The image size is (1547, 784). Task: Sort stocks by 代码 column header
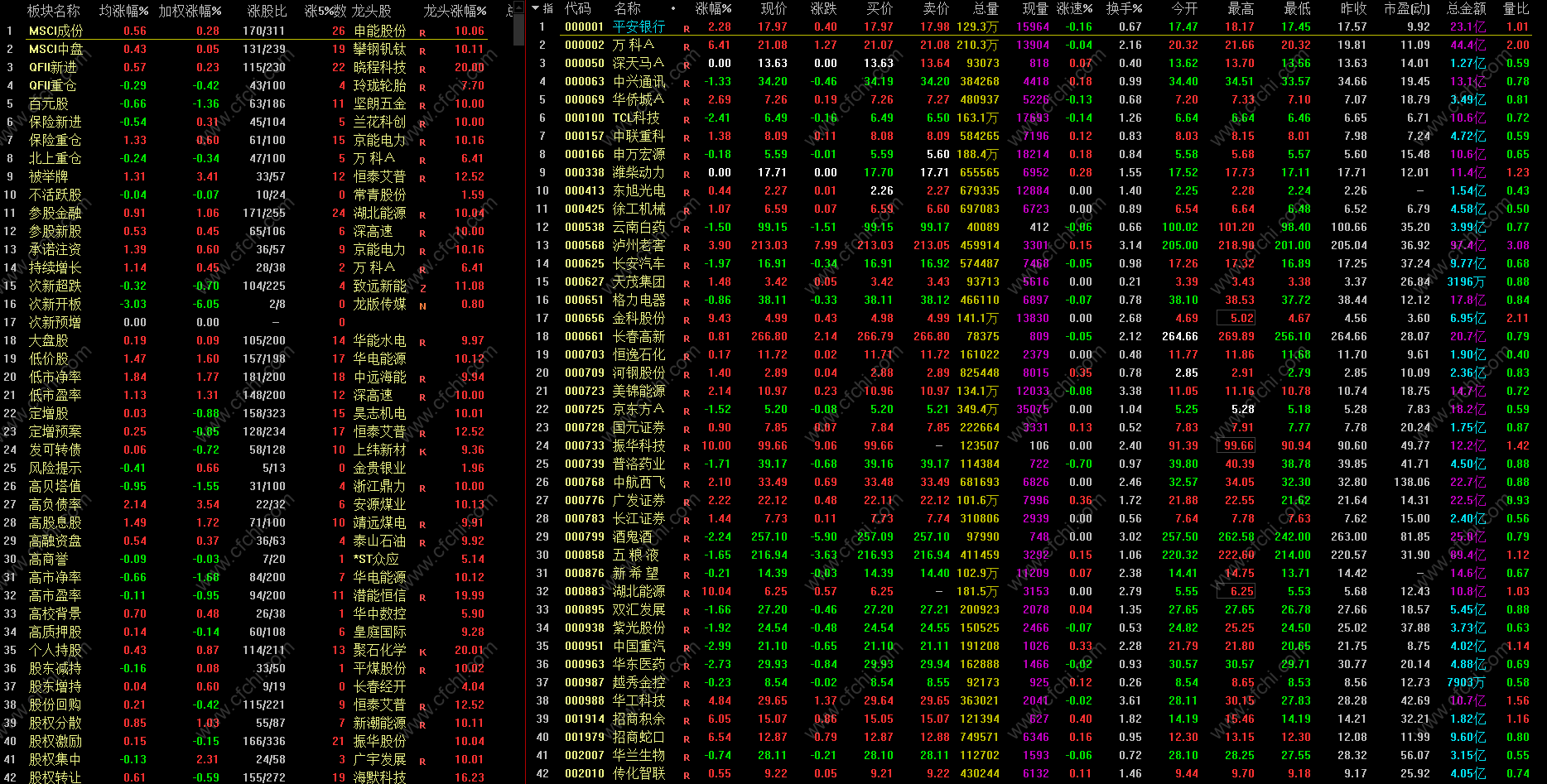[x=578, y=8]
